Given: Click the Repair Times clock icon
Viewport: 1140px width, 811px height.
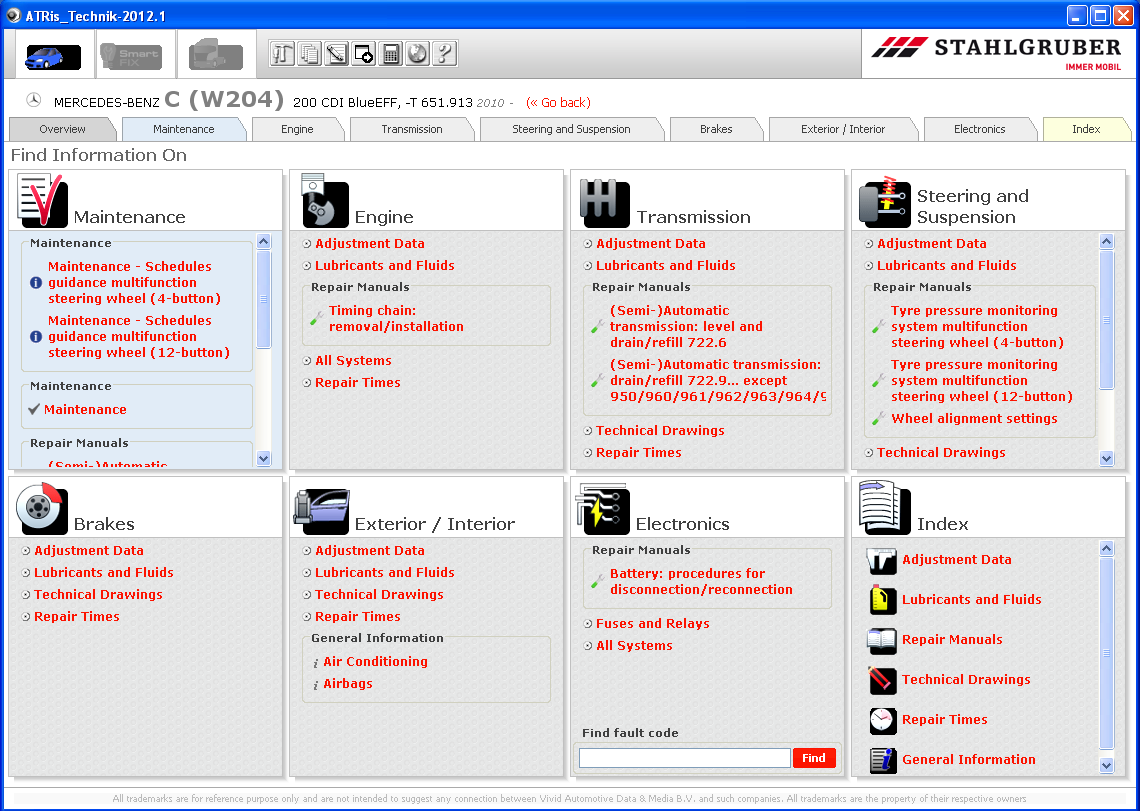Looking at the screenshot, I should [882, 720].
